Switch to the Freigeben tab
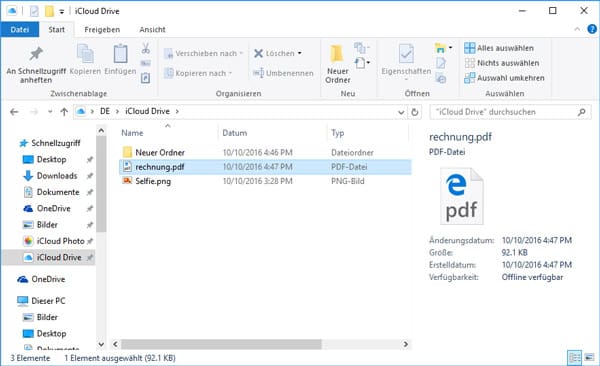This screenshot has height=366, width=600. 102,29
